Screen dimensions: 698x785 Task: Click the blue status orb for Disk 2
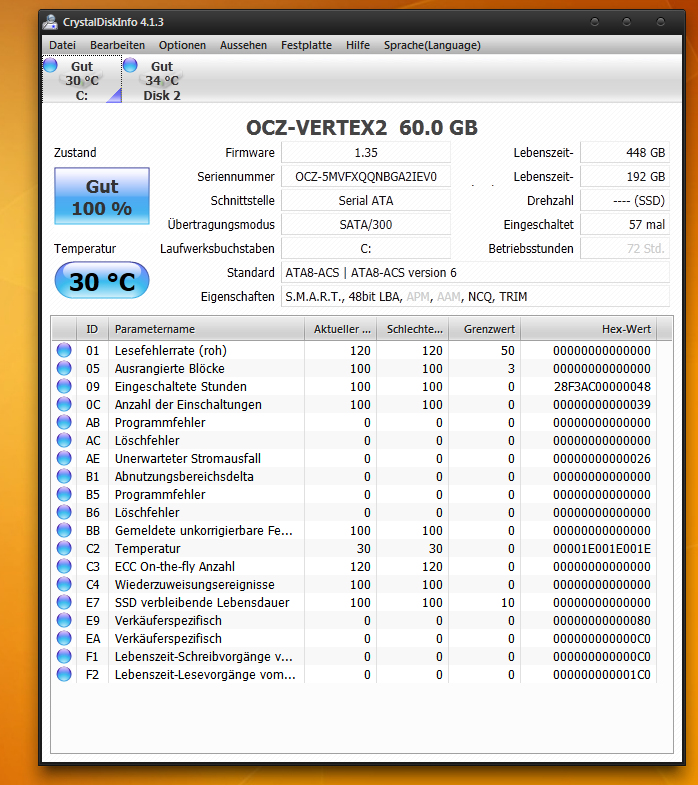point(130,65)
